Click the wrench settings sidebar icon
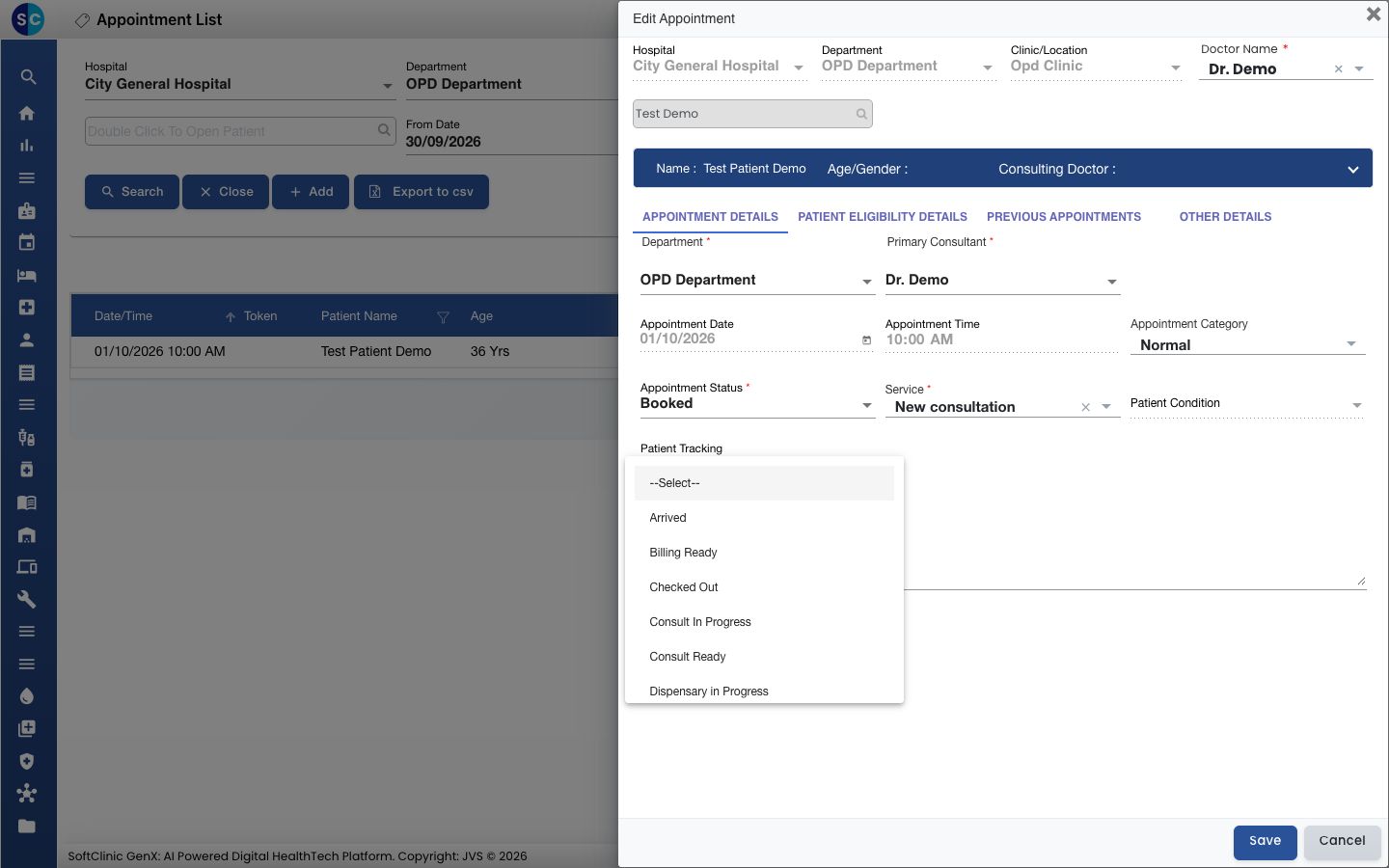 coord(27,600)
